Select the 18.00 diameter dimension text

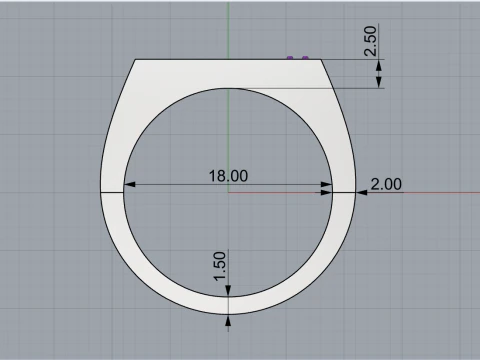(228, 176)
